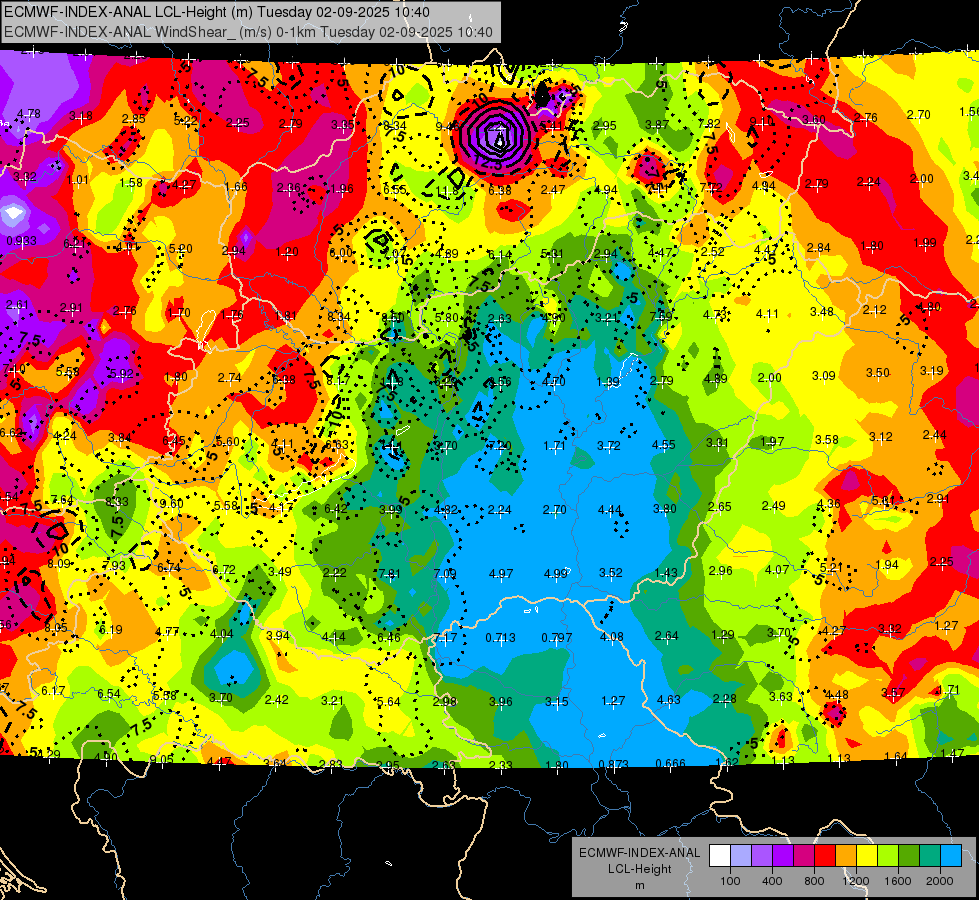The height and width of the screenshot is (900, 979).
Task: Click the grid value '9.05'
Action: pos(162,760)
